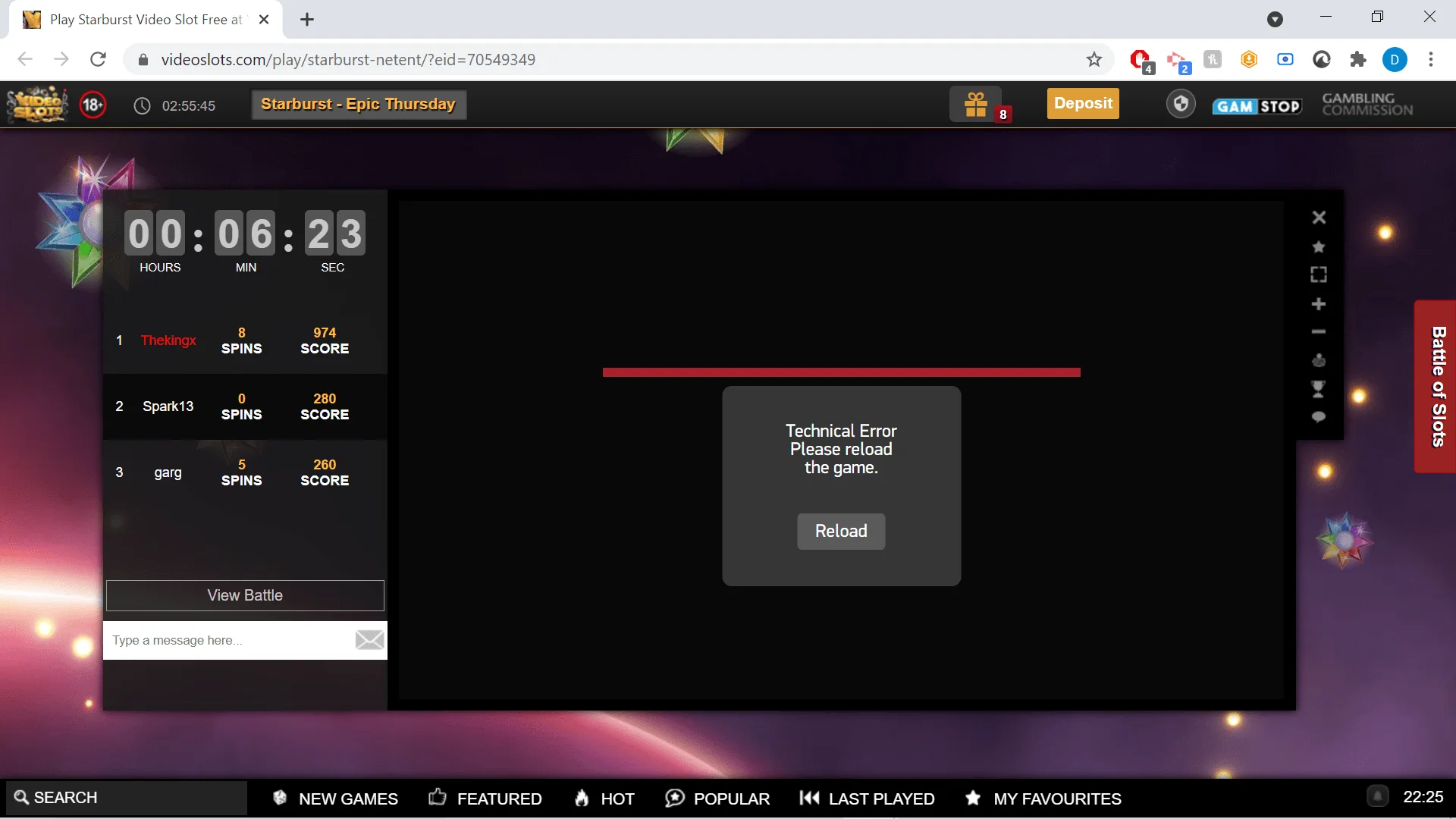Click the Deposit button
The width and height of the screenshot is (1456, 819).
1083,104
